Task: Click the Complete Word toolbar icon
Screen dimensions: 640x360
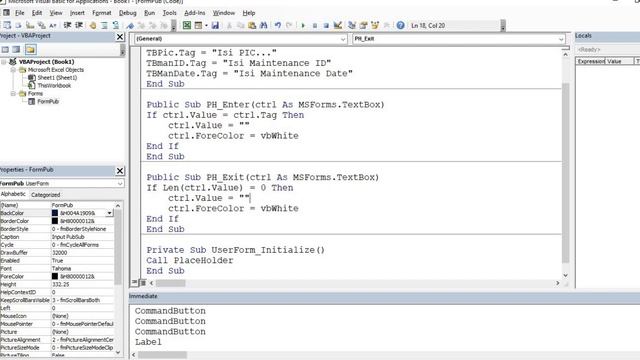Action: (53, 25)
